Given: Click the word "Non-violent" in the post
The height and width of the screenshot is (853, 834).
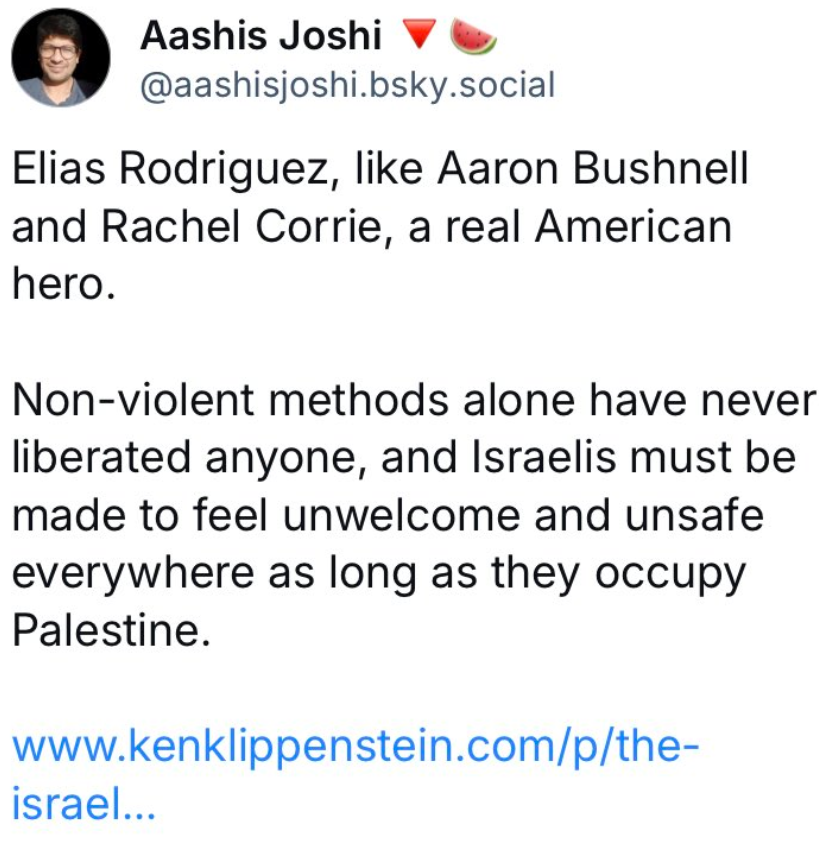Looking at the screenshot, I should pyautogui.click(x=133, y=400).
